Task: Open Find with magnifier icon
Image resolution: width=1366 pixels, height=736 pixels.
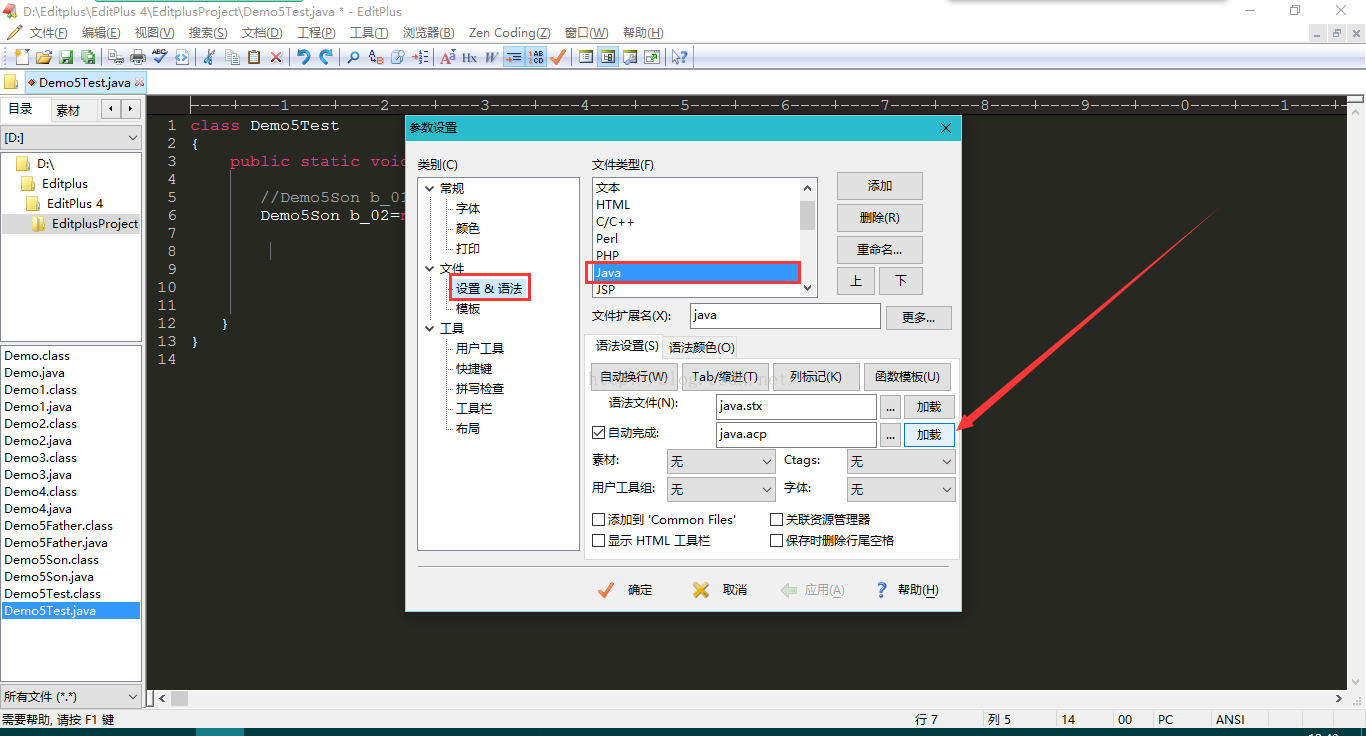Action: pos(353,57)
